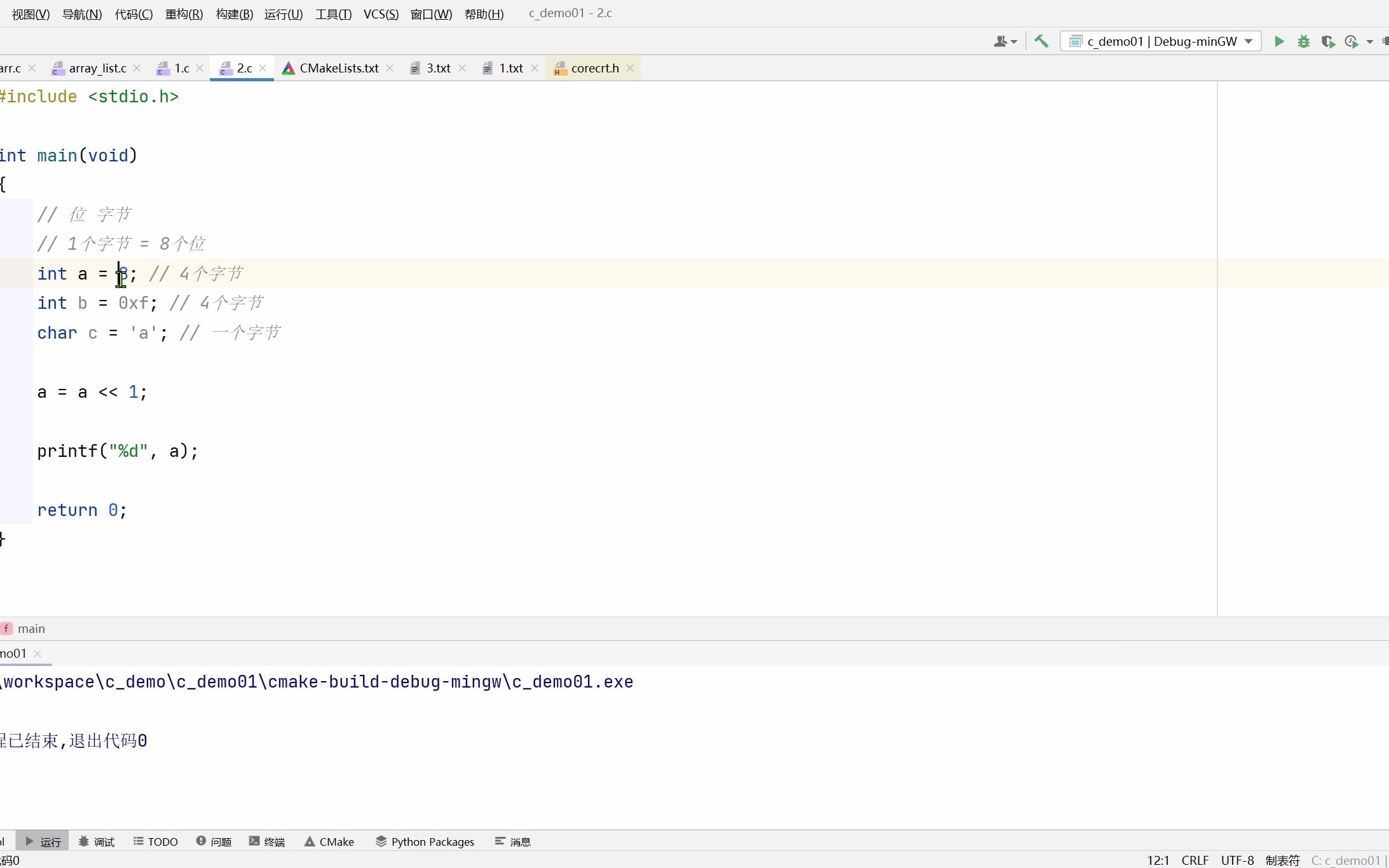Close the 1.c tab
1389x868 pixels.
pyautogui.click(x=200, y=68)
